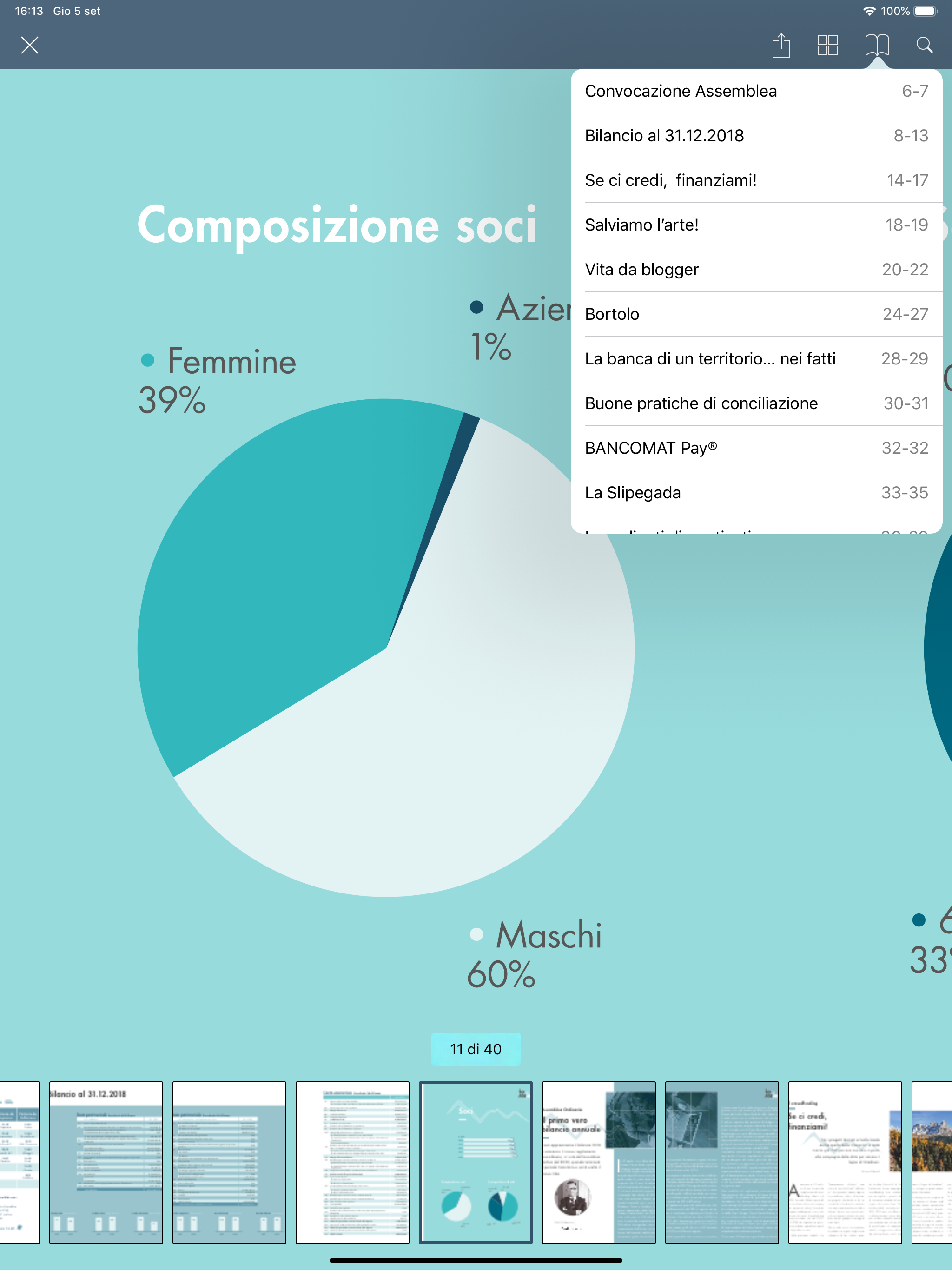Open the Se ci credi finanziami thumbnail

tap(845, 1162)
